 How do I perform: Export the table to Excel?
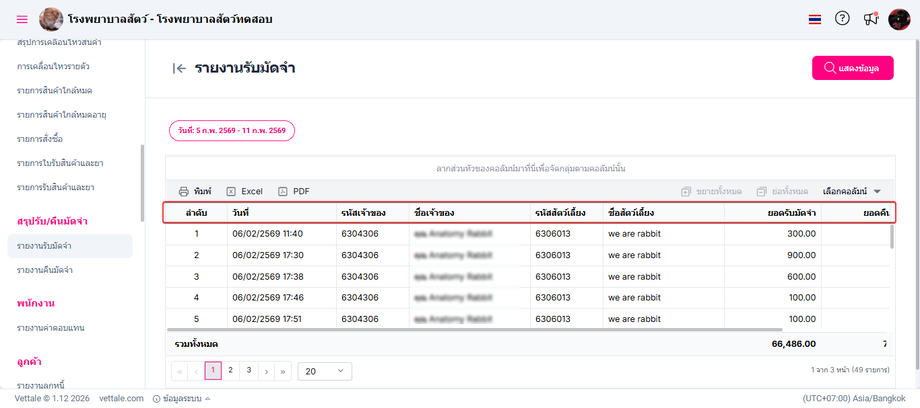tap(245, 191)
